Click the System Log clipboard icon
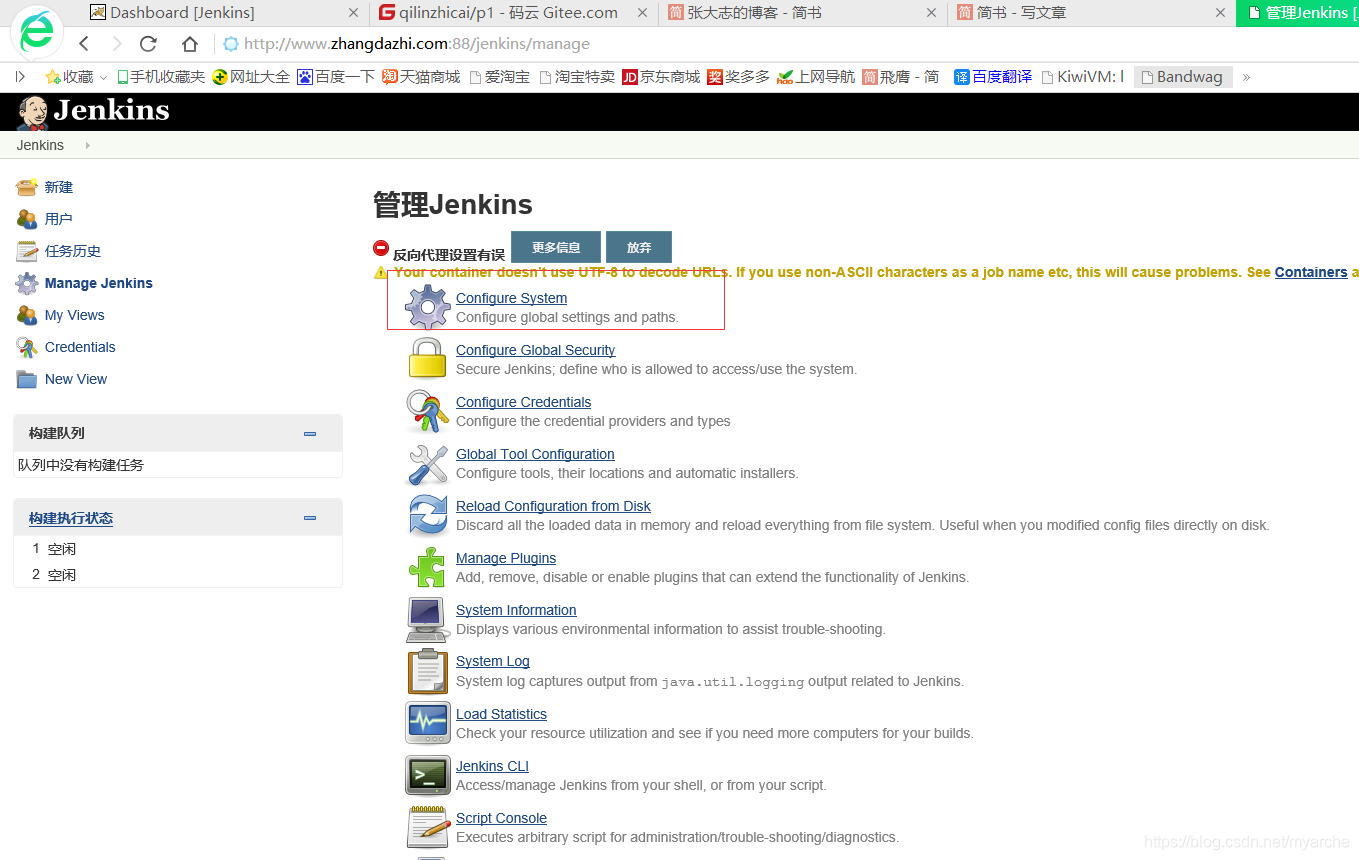Viewport: 1359px width, 860px height. pos(427,671)
